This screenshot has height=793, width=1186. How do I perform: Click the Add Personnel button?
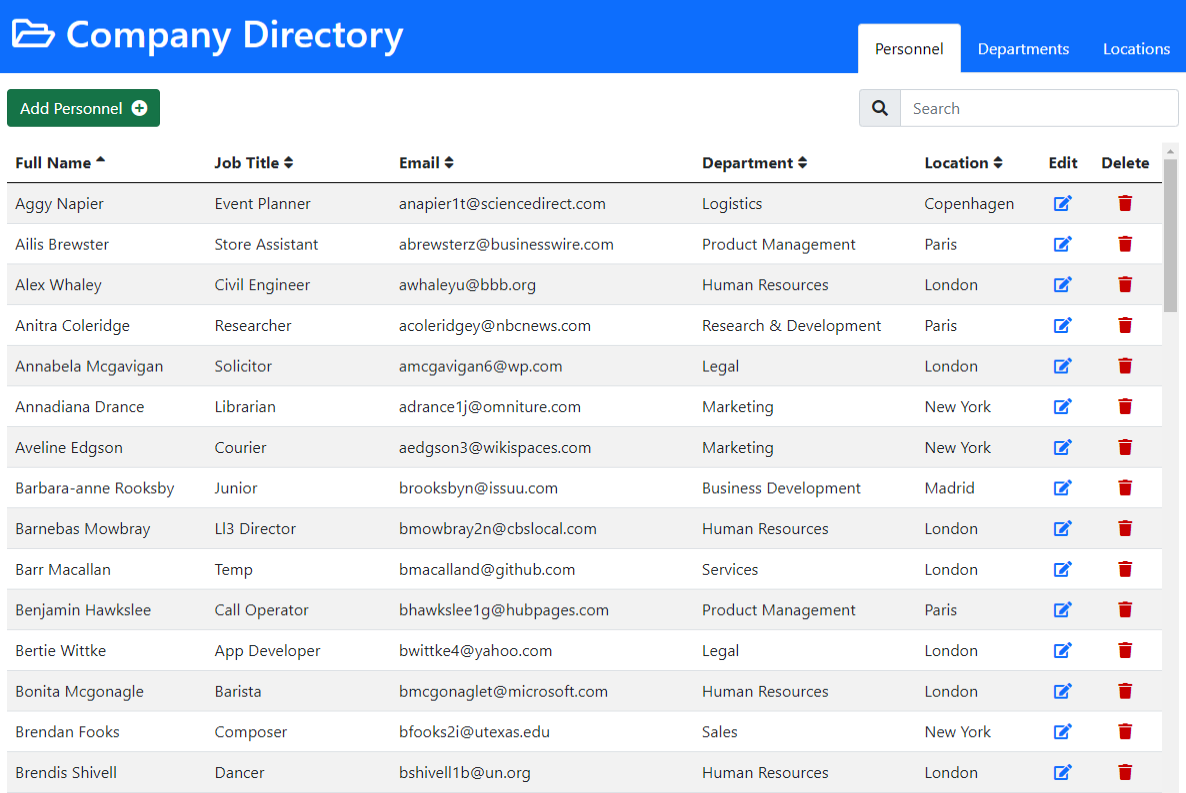pyautogui.click(x=83, y=107)
